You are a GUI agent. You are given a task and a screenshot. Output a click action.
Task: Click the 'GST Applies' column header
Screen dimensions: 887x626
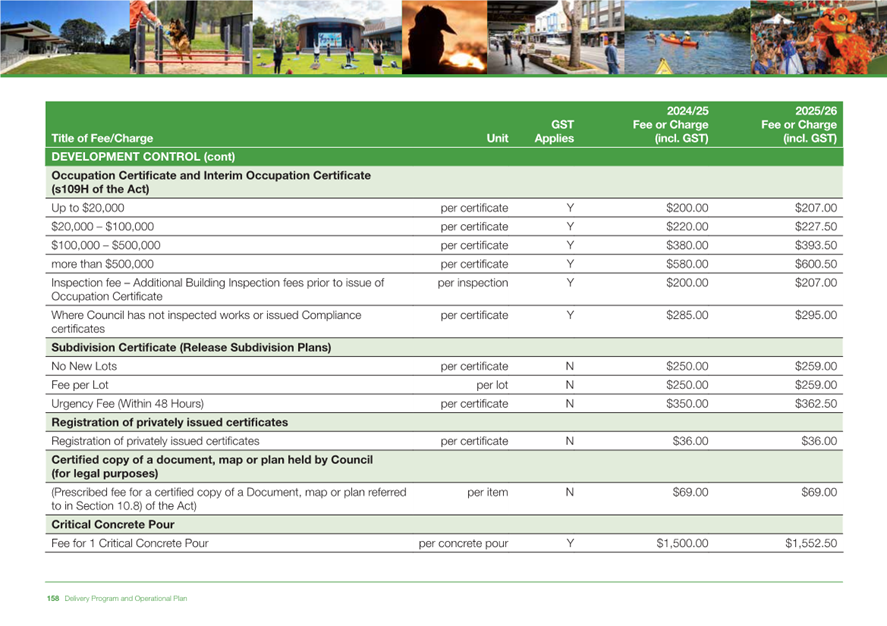pyautogui.click(x=554, y=132)
